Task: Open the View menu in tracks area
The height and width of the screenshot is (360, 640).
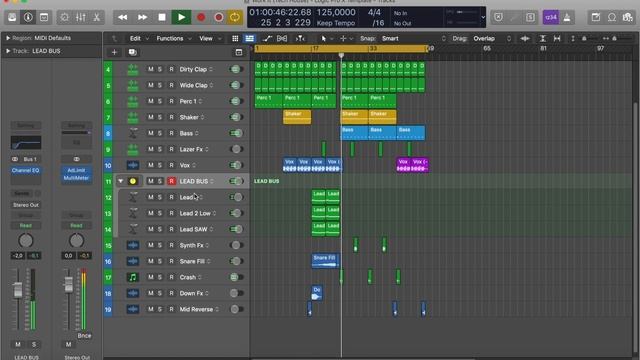Action: (206, 38)
